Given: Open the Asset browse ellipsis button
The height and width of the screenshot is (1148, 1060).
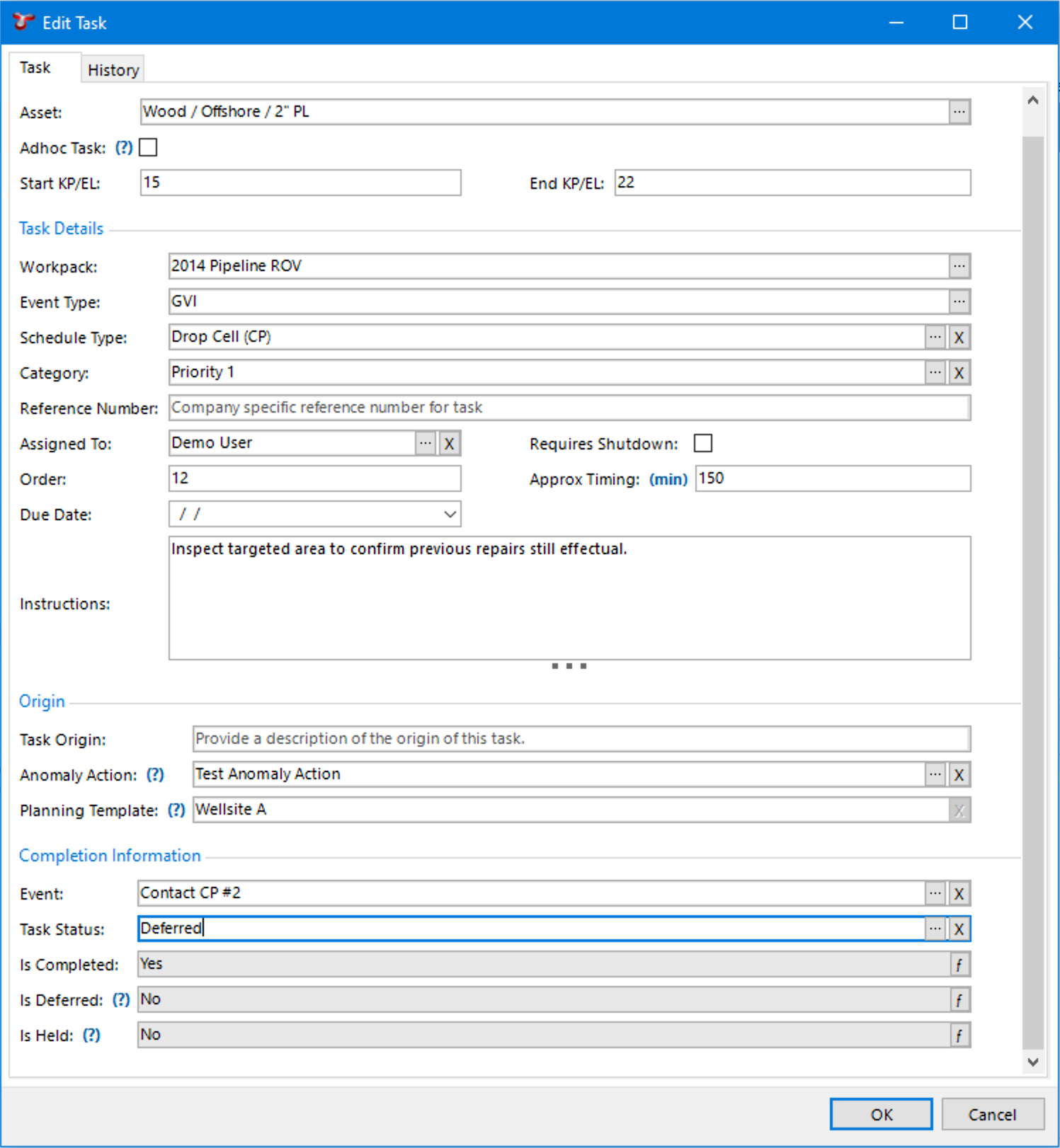Looking at the screenshot, I should point(959,112).
